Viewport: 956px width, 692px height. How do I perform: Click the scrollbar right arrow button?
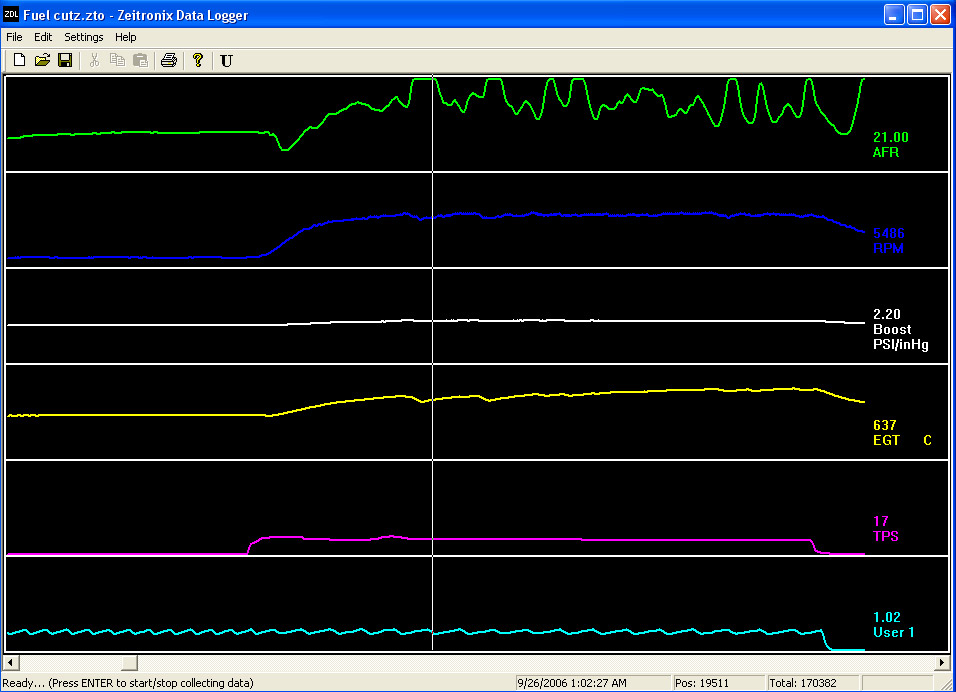(x=941, y=663)
